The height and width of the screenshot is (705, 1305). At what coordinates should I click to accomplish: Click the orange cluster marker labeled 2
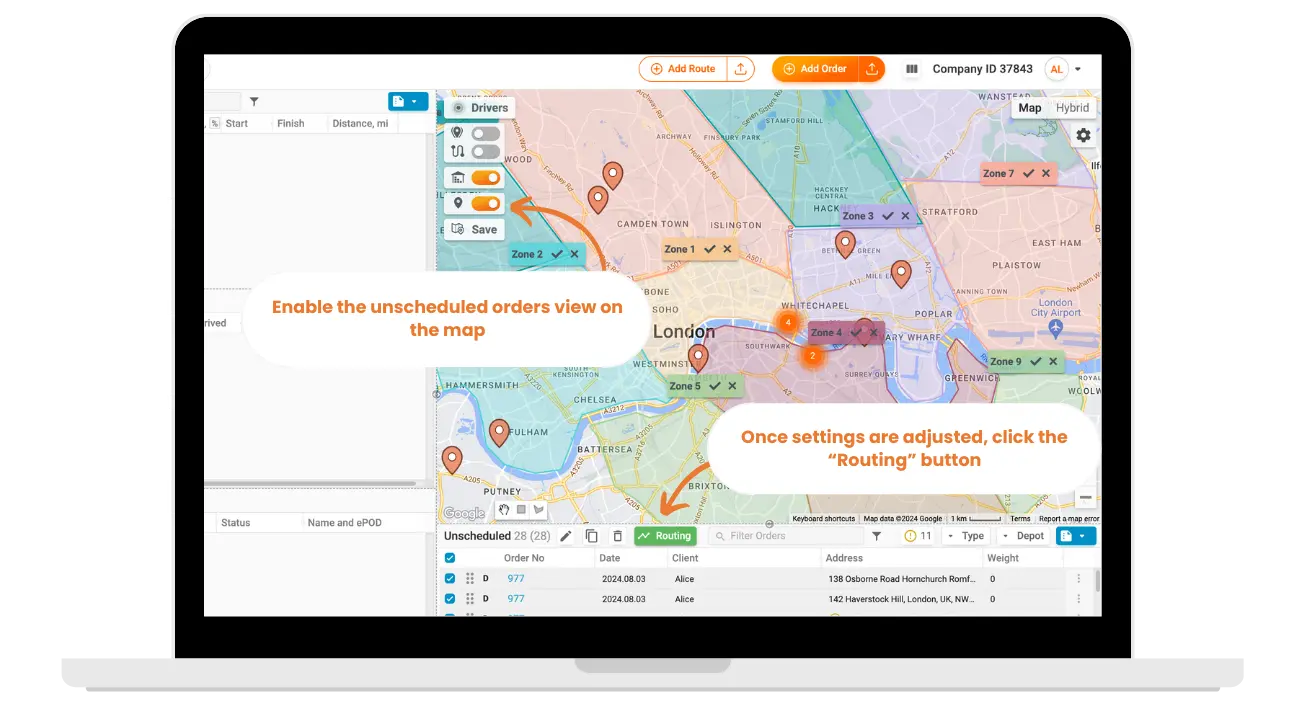pyautogui.click(x=812, y=355)
